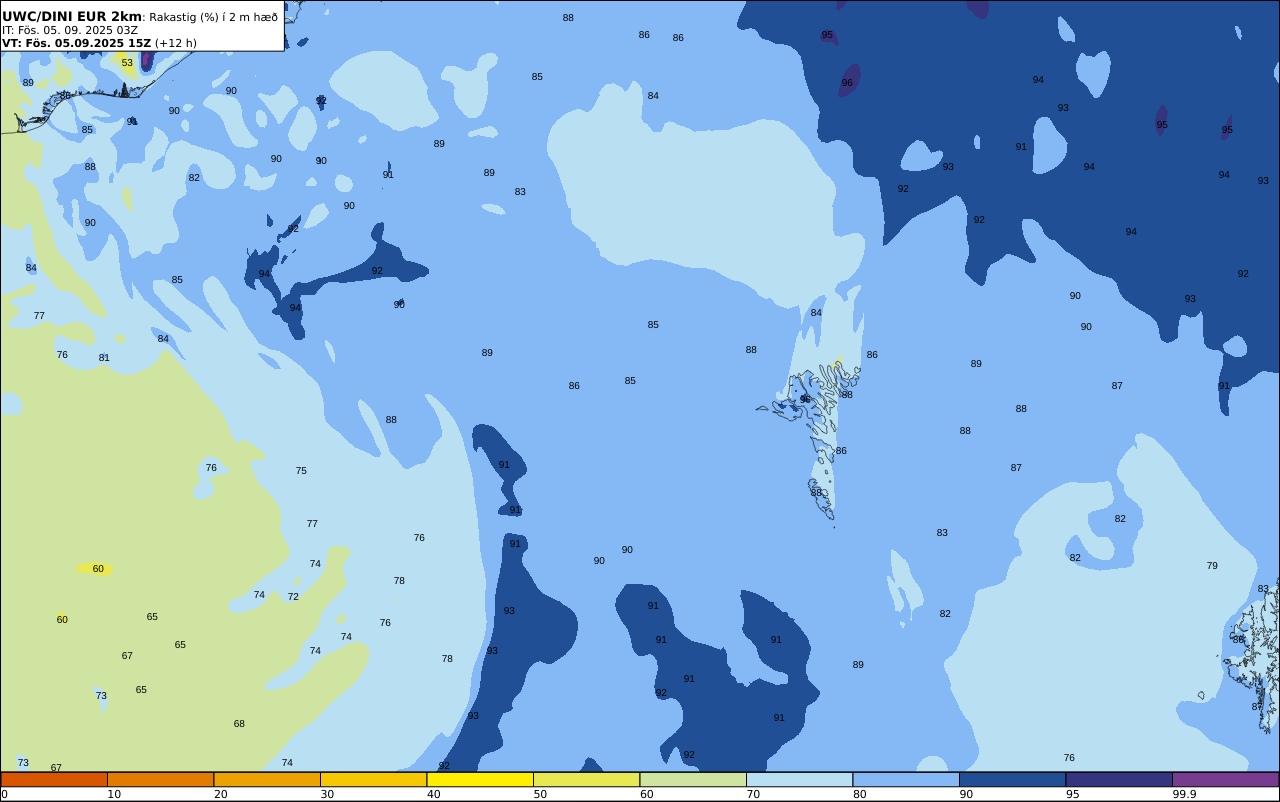Image resolution: width=1280 pixels, height=802 pixels.
Task: Click the pale yellow 50–60 legend swatch
Action: click(x=586, y=779)
